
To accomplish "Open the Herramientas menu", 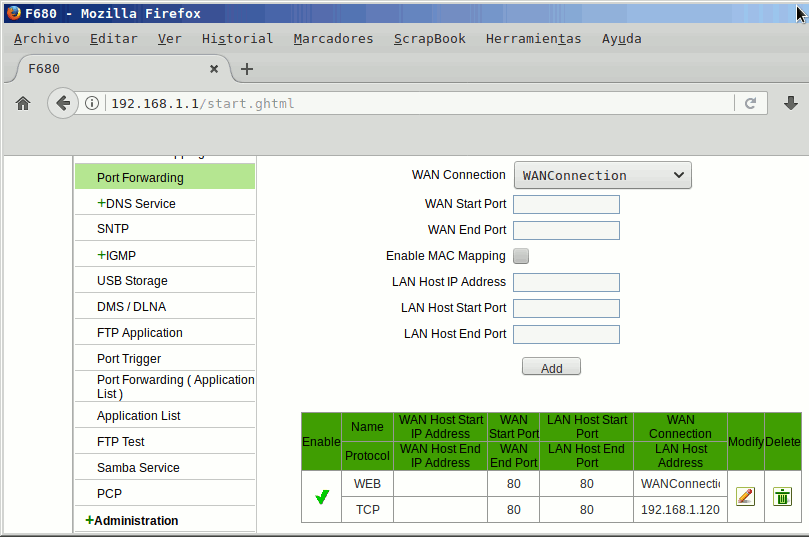I will click(533, 39).
